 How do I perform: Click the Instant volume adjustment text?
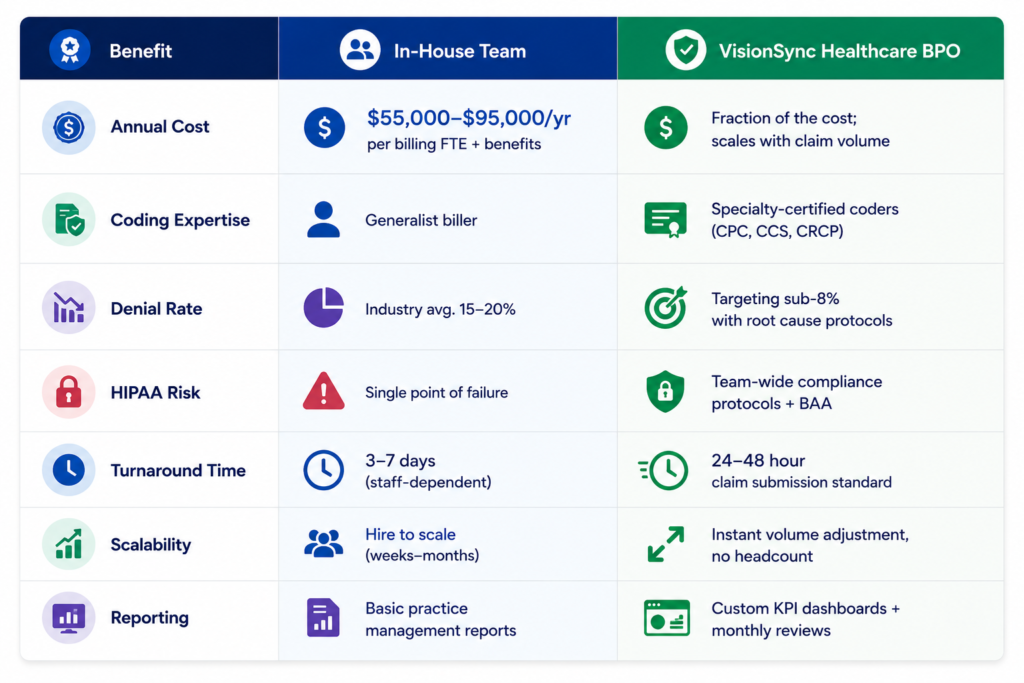tap(810, 535)
